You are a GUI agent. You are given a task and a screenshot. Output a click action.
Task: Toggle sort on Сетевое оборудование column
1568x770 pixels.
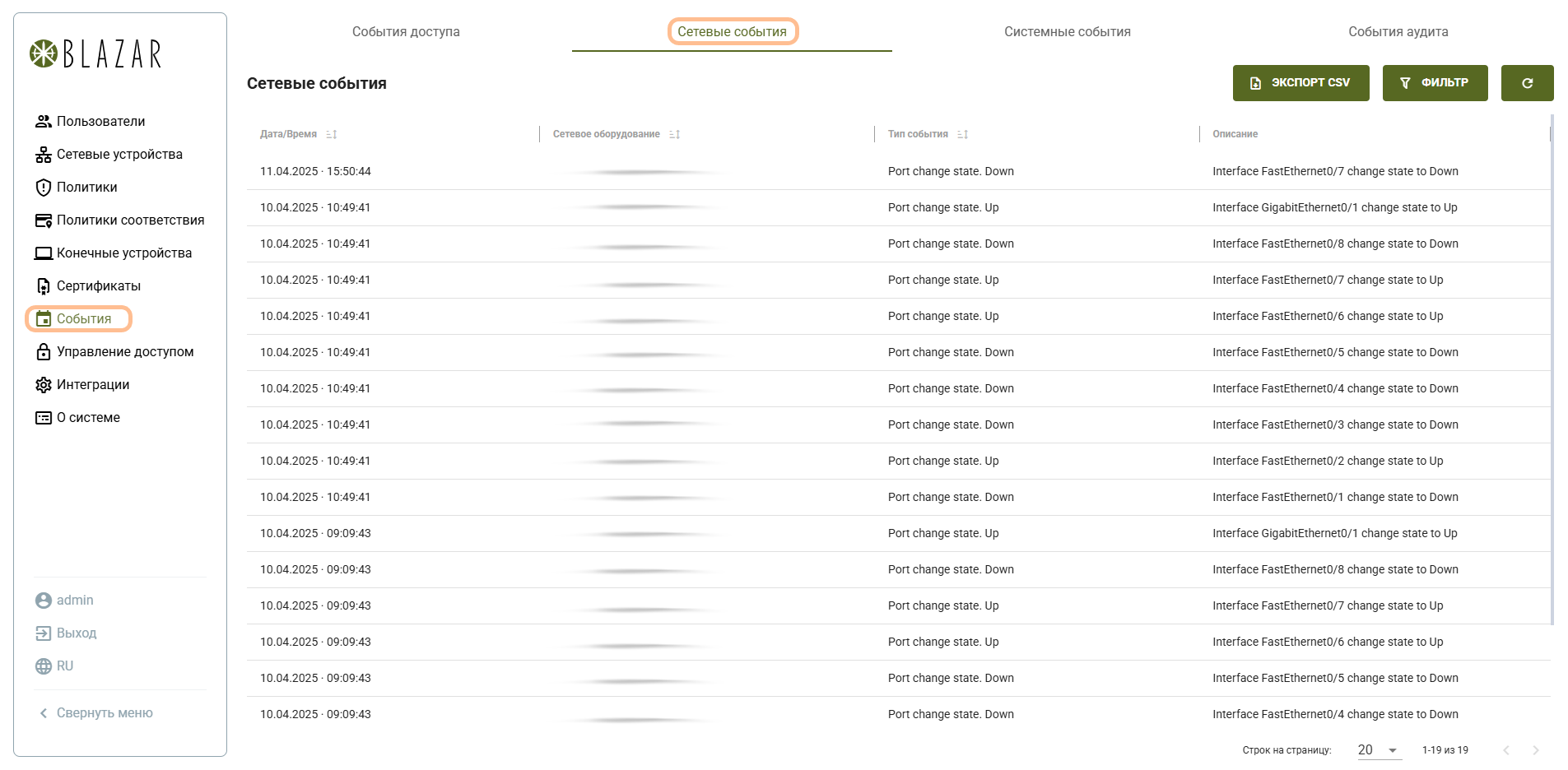[674, 134]
